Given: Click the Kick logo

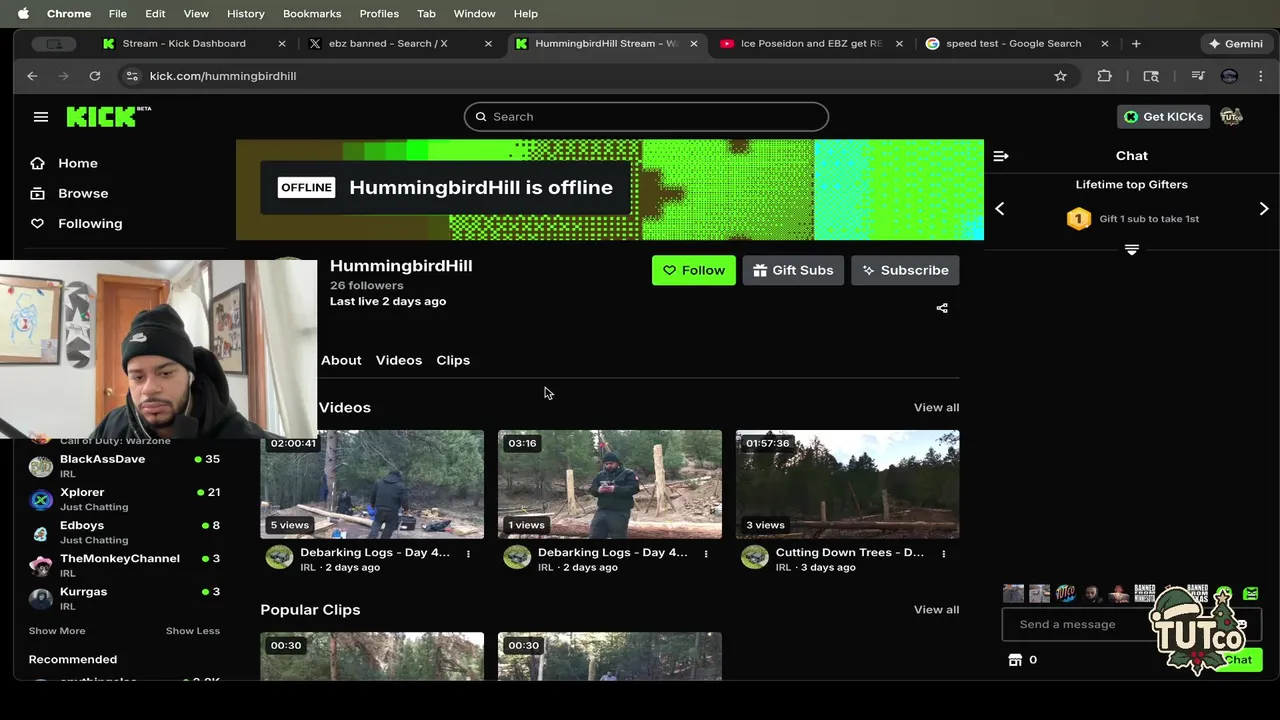Looking at the screenshot, I should click(108, 117).
